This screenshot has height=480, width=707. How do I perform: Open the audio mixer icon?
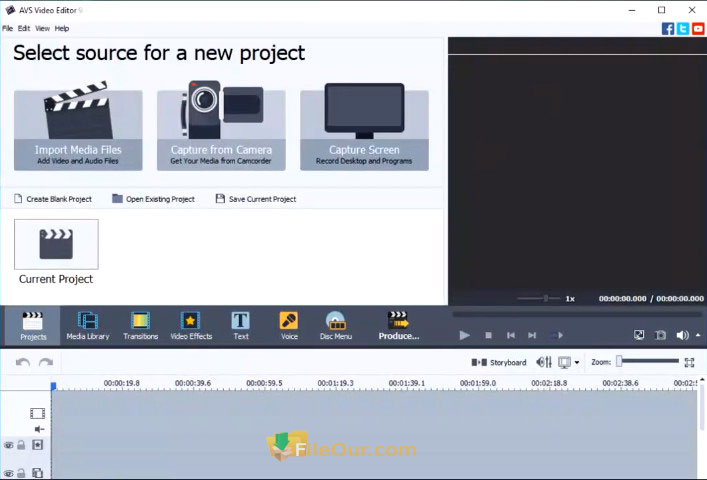pyautogui.click(x=544, y=362)
